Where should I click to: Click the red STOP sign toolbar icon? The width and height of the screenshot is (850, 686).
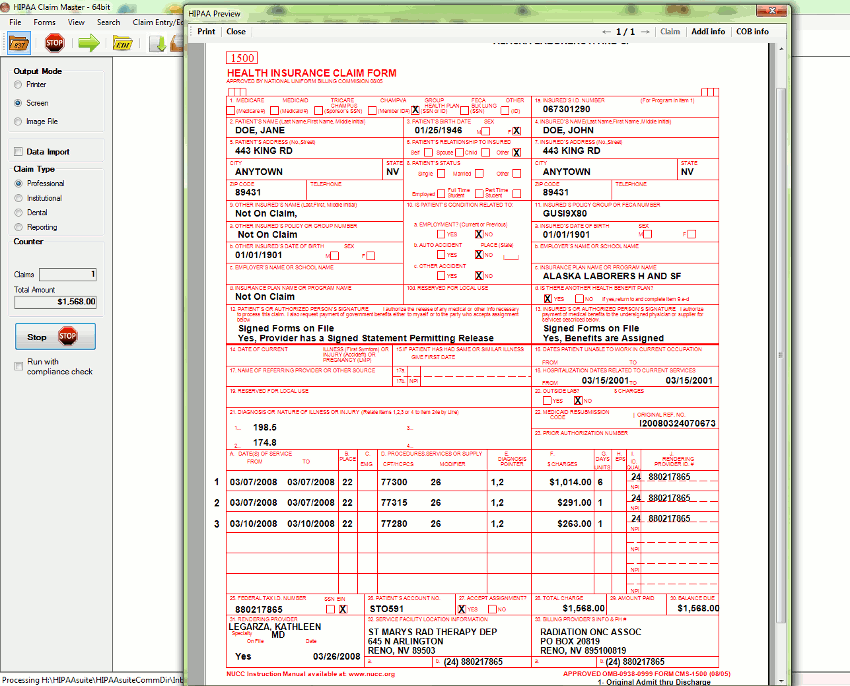pos(55,43)
